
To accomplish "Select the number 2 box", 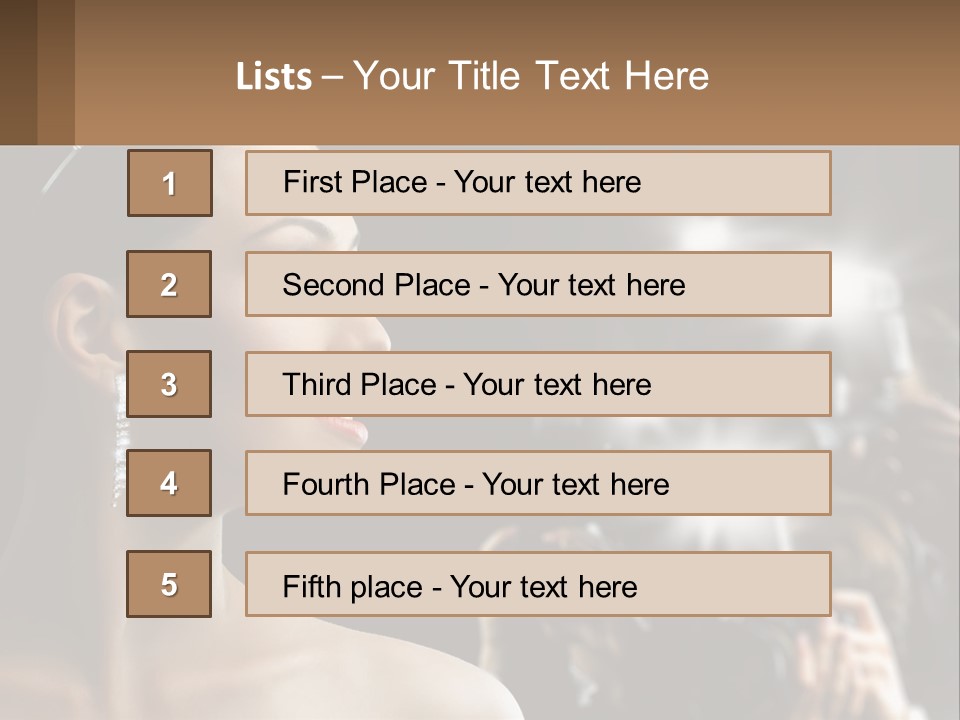I will 169,284.
